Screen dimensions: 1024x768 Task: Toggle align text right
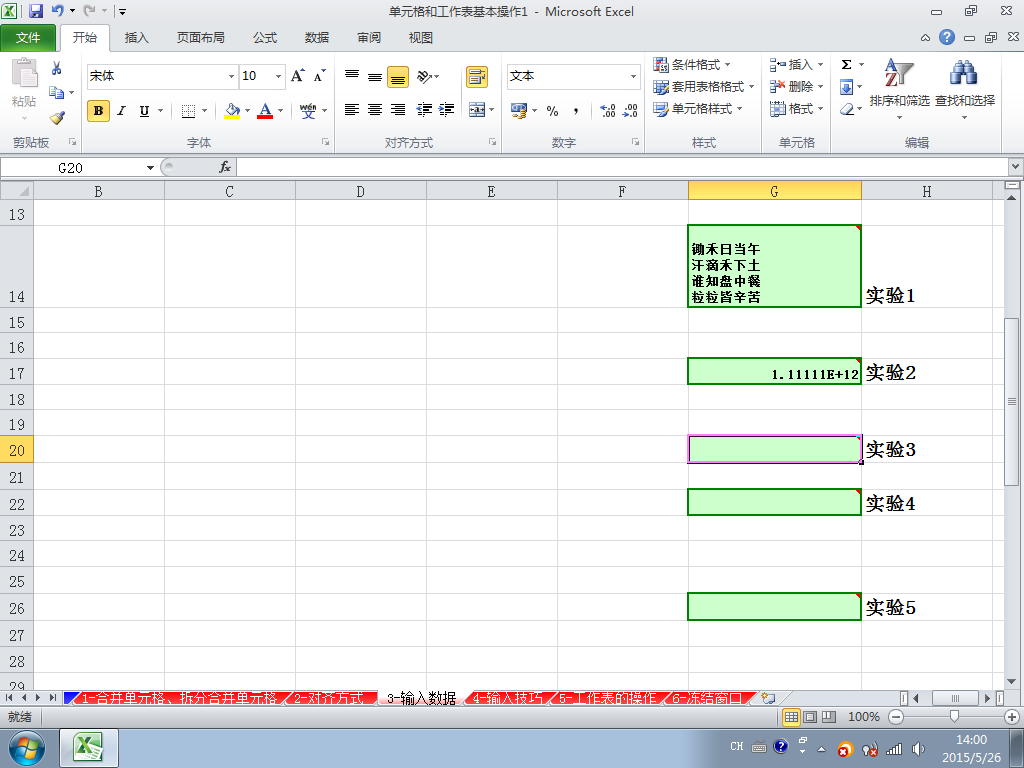tap(398, 110)
